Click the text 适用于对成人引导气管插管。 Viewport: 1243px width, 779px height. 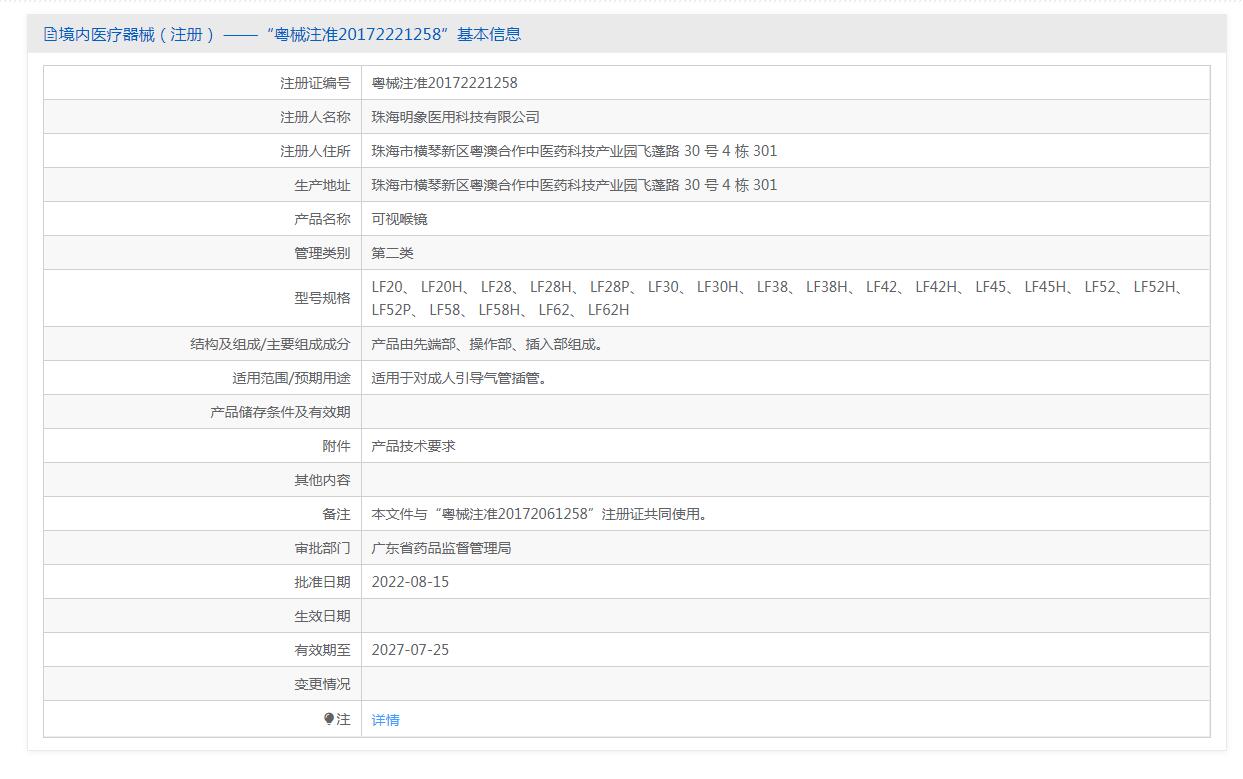tap(459, 378)
